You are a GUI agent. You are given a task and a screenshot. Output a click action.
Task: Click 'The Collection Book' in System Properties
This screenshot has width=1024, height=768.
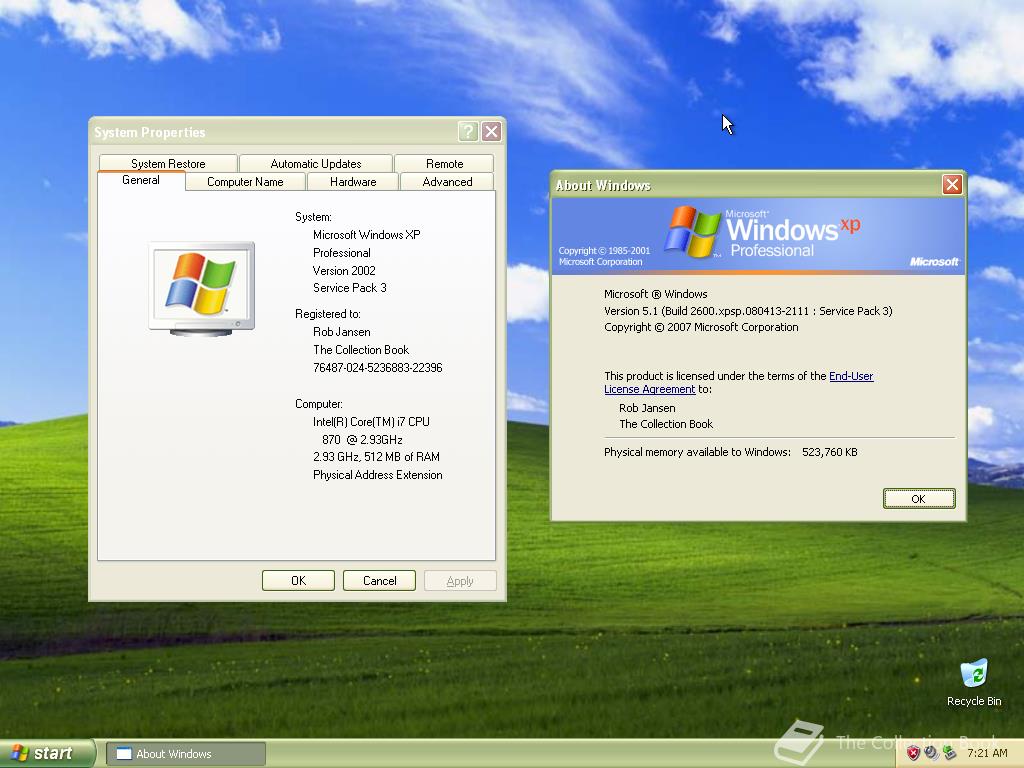click(360, 349)
